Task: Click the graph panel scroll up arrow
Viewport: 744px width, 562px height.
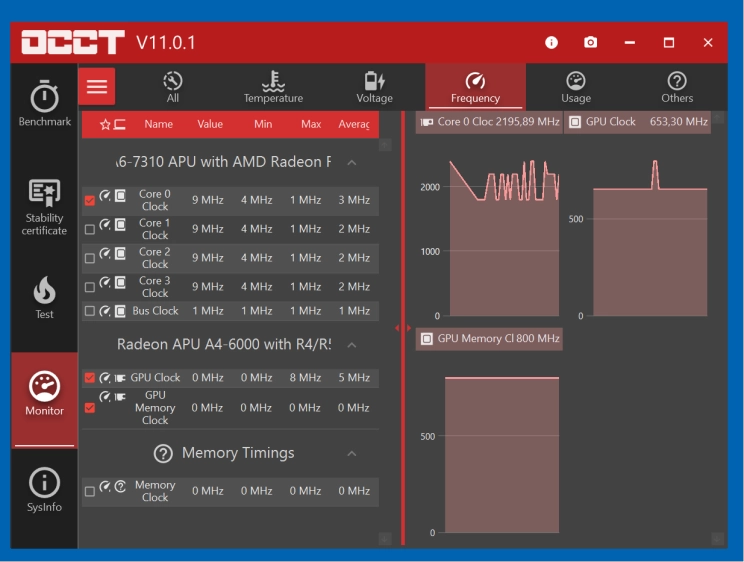Action: [717, 117]
